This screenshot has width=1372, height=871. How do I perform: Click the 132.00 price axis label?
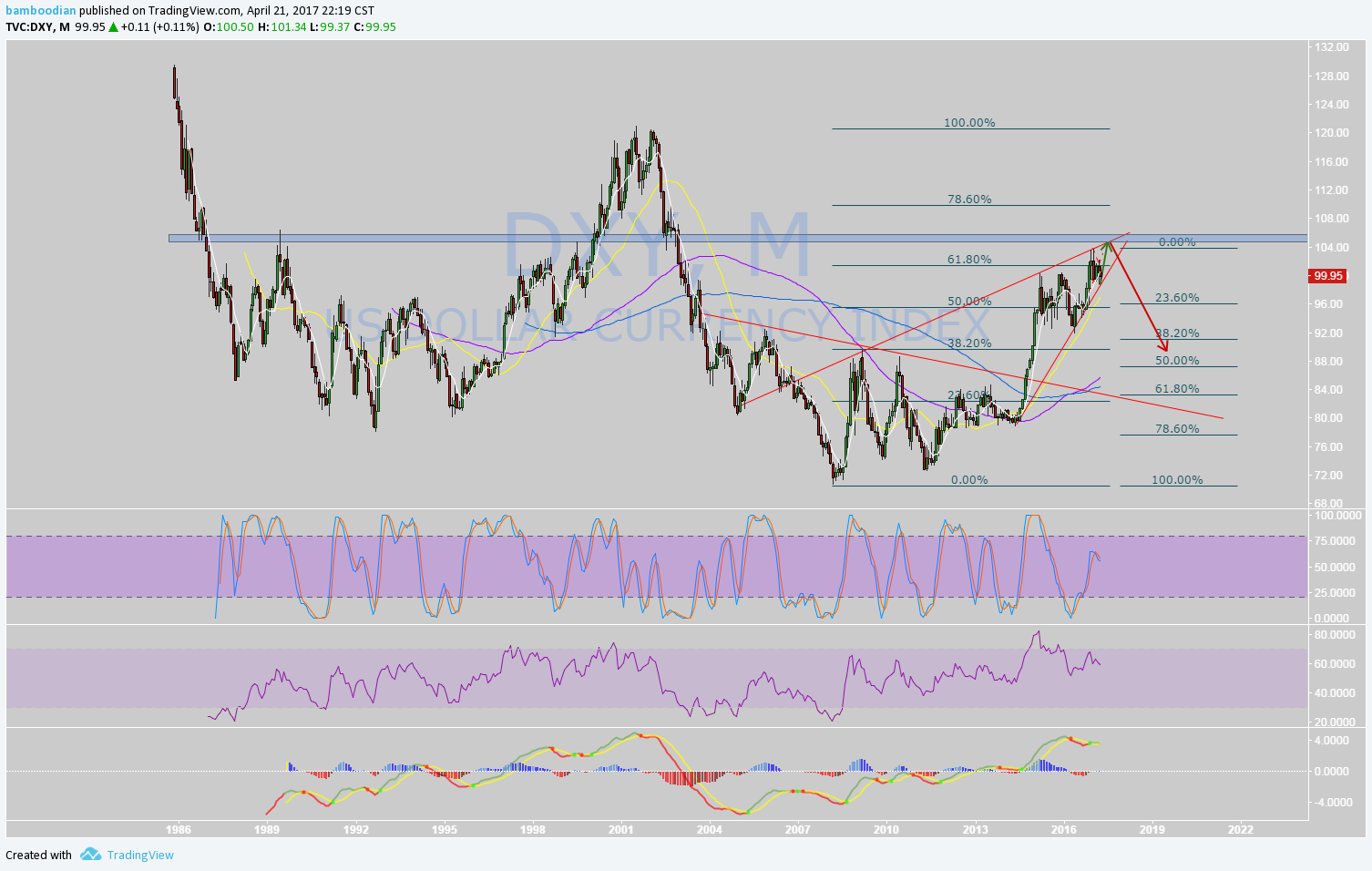1332,47
